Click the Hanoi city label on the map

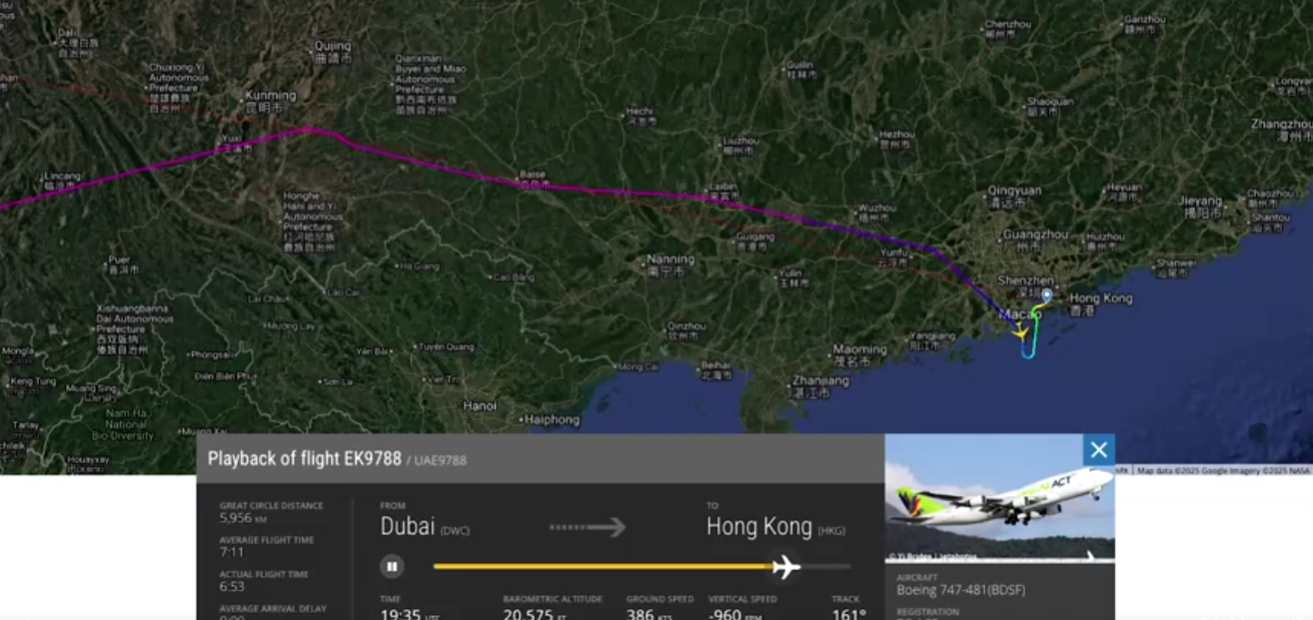point(480,406)
